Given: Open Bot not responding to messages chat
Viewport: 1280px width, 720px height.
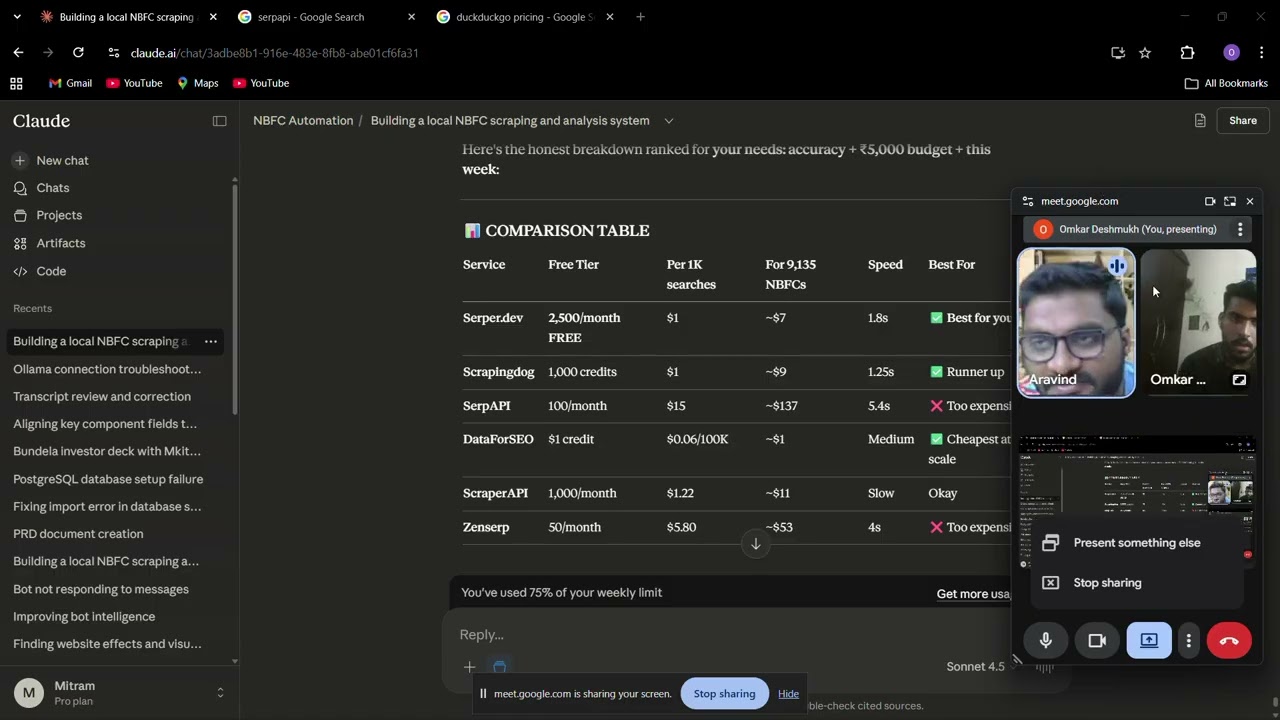Looking at the screenshot, I should pyautogui.click(x=101, y=589).
